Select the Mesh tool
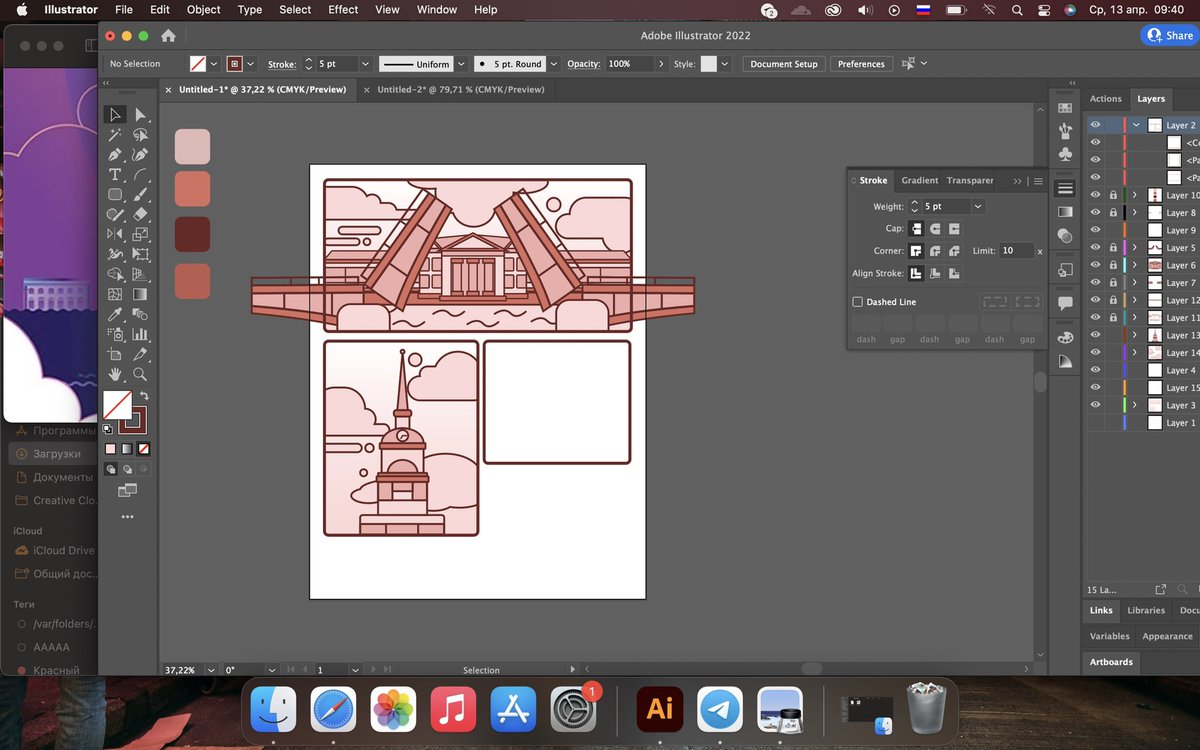Screen dimensions: 1200x750 pyautogui.click(x=115, y=294)
